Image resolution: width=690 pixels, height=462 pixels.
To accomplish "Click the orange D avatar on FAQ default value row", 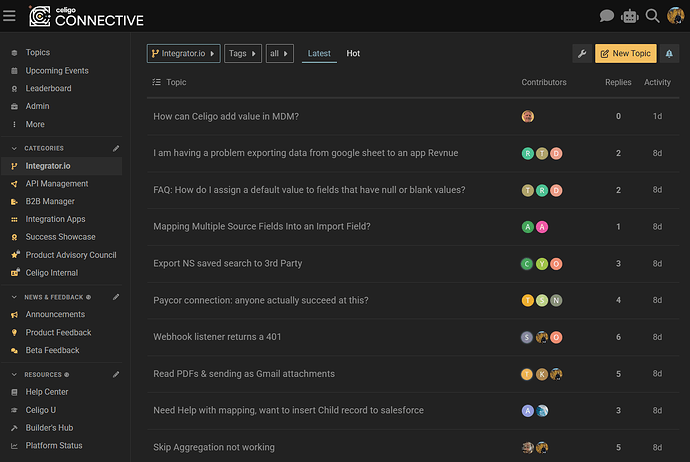I will click(x=556, y=191).
